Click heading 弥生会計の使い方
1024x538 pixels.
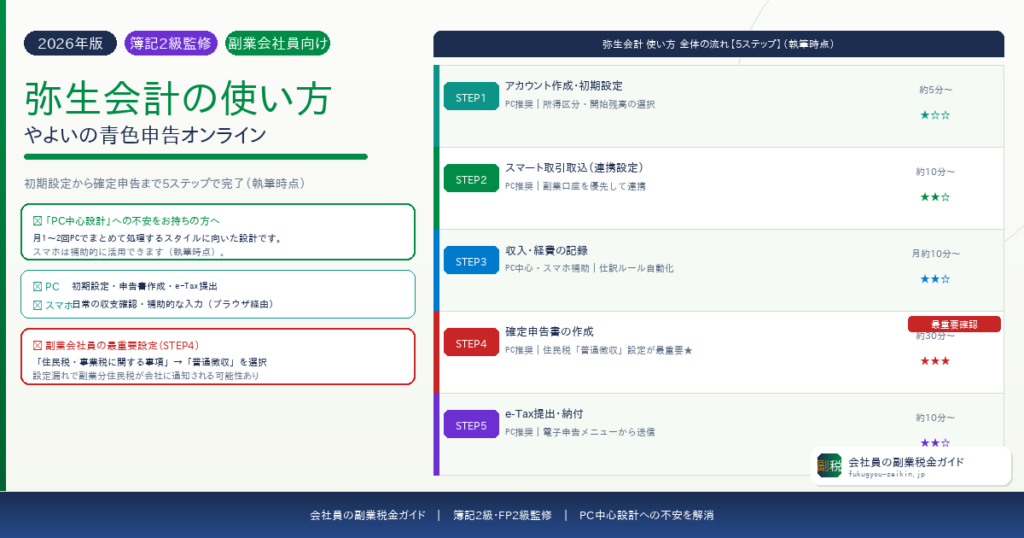[178, 99]
